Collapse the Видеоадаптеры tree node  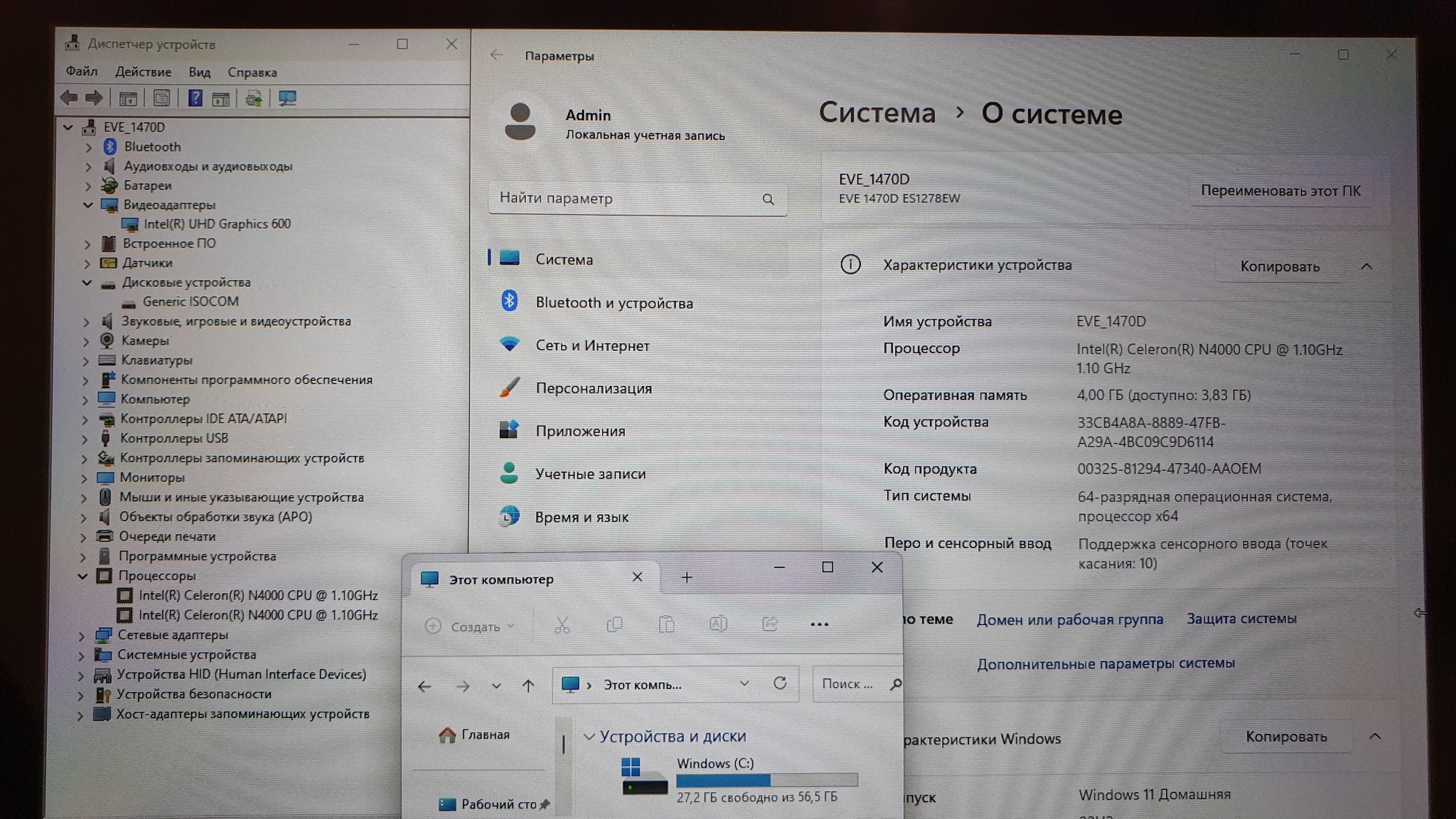point(88,205)
